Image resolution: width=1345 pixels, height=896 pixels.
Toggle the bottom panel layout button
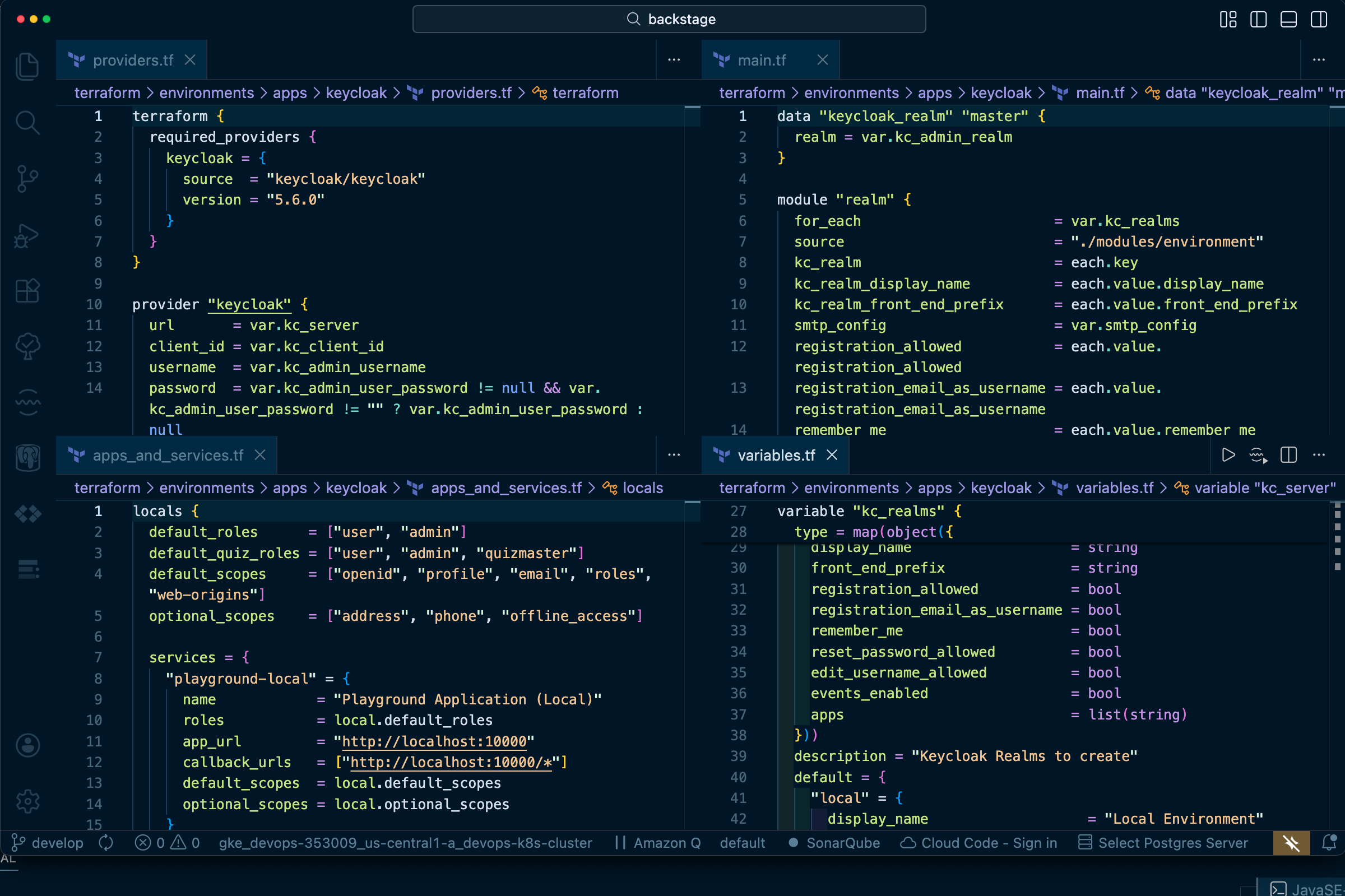pos(1288,20)
